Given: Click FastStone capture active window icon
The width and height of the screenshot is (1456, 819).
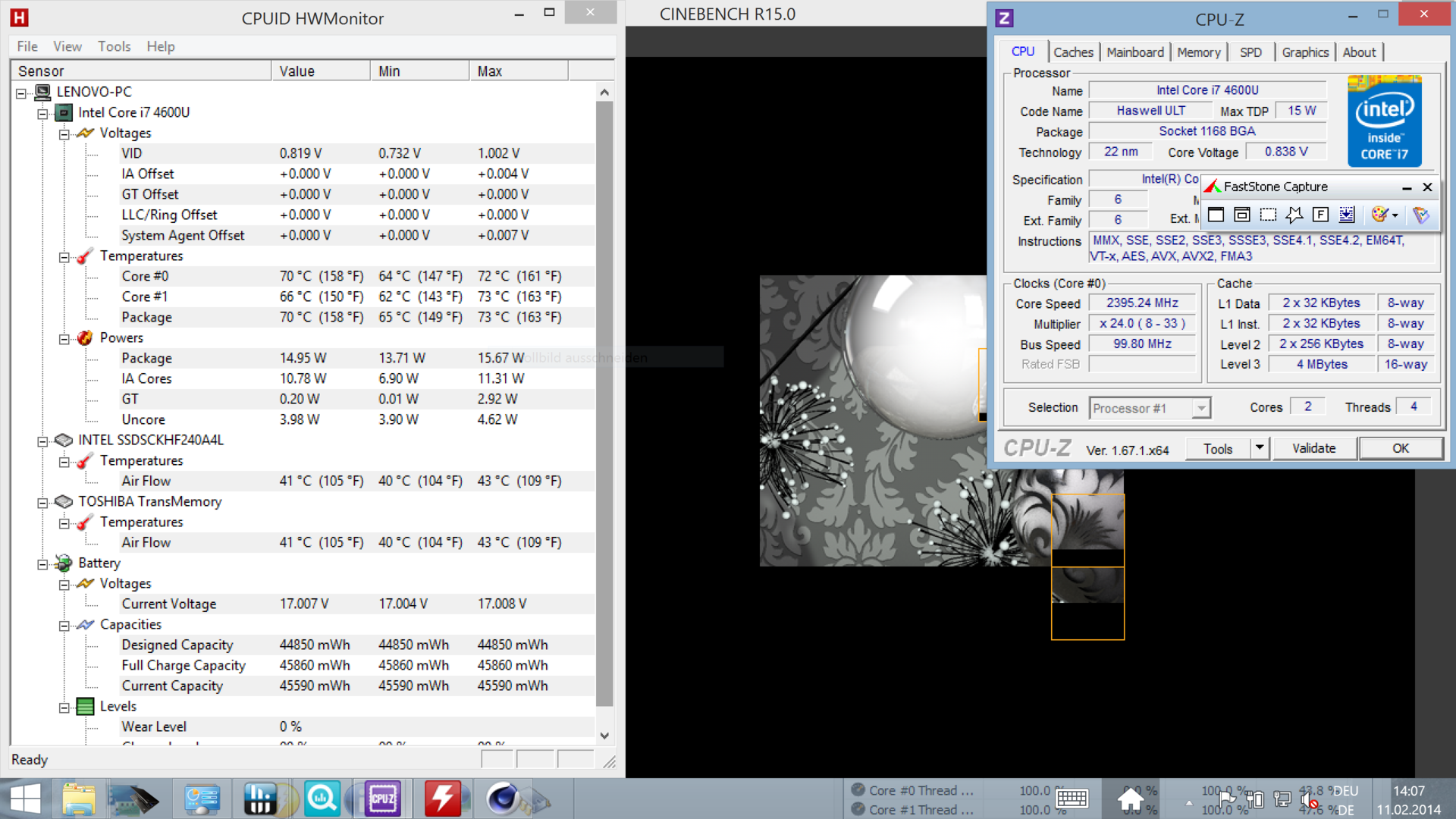Looking at the screenshot, I should point(1216,215).
